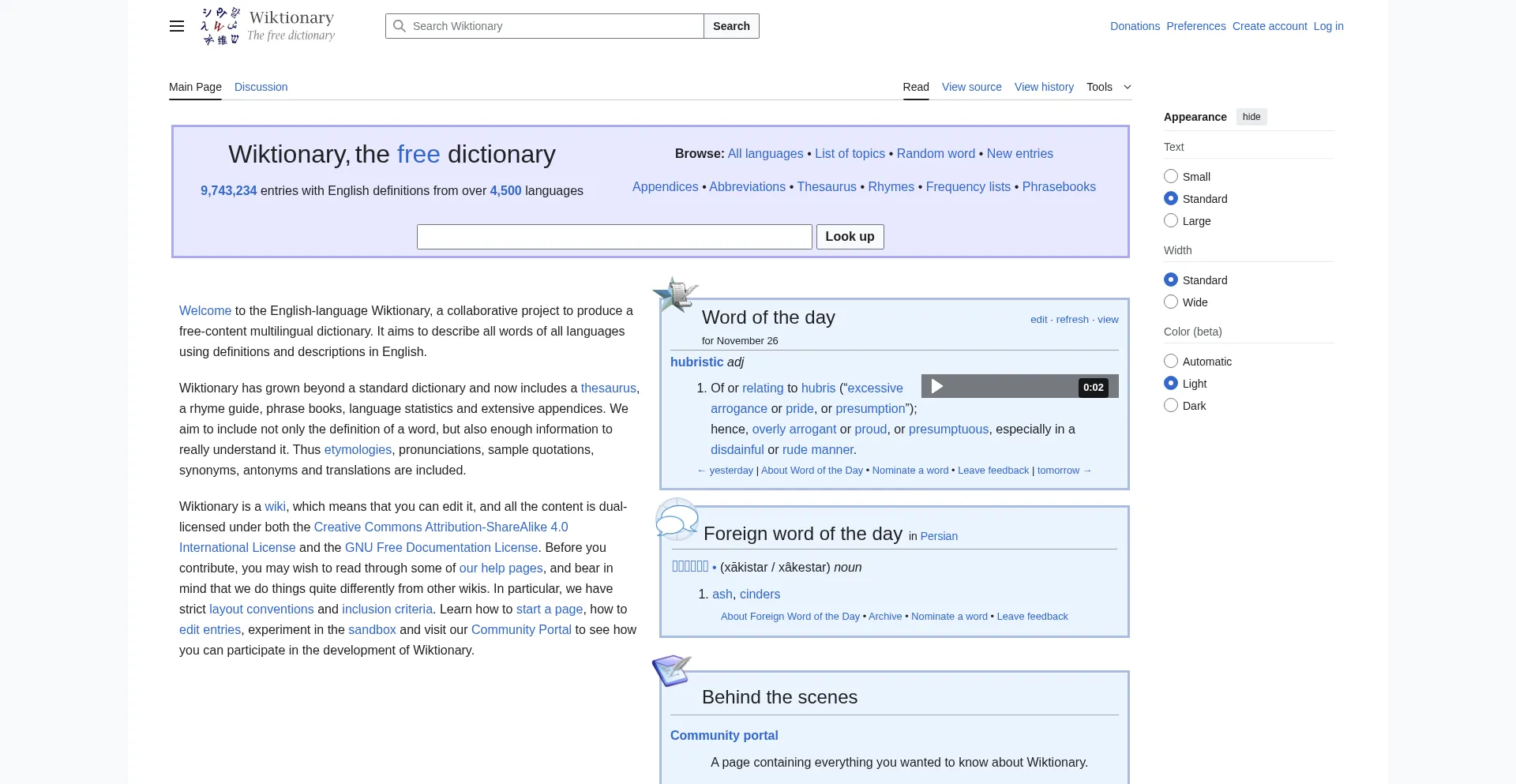Open the Random word link

coord(936,154)
